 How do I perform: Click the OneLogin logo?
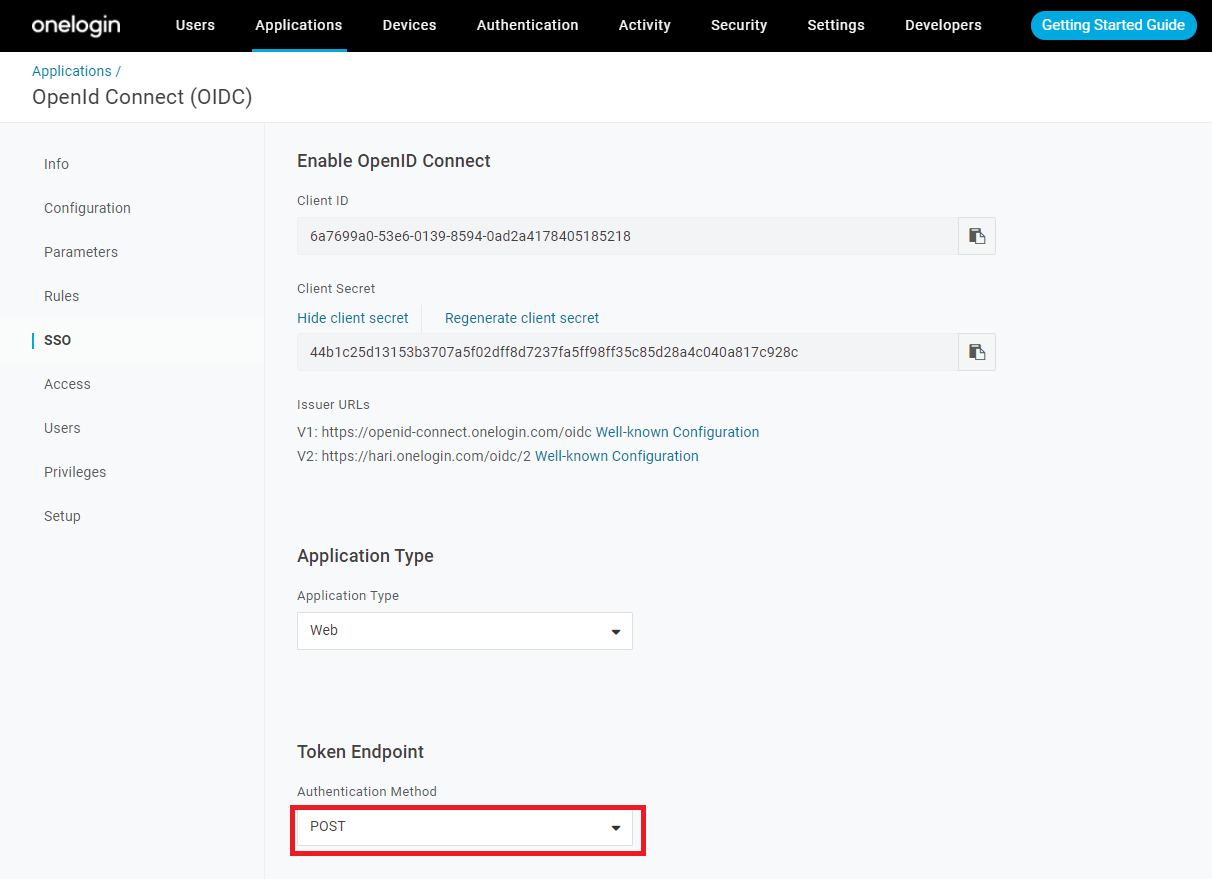(x=76, y=25)
